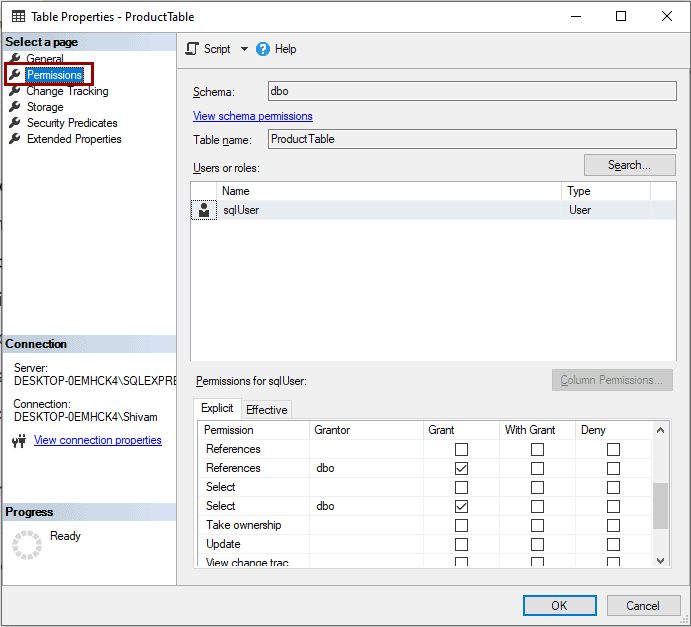This screenshot has height=627, width=691.
Task: Click the Deny column header
Action: [613, 430]
